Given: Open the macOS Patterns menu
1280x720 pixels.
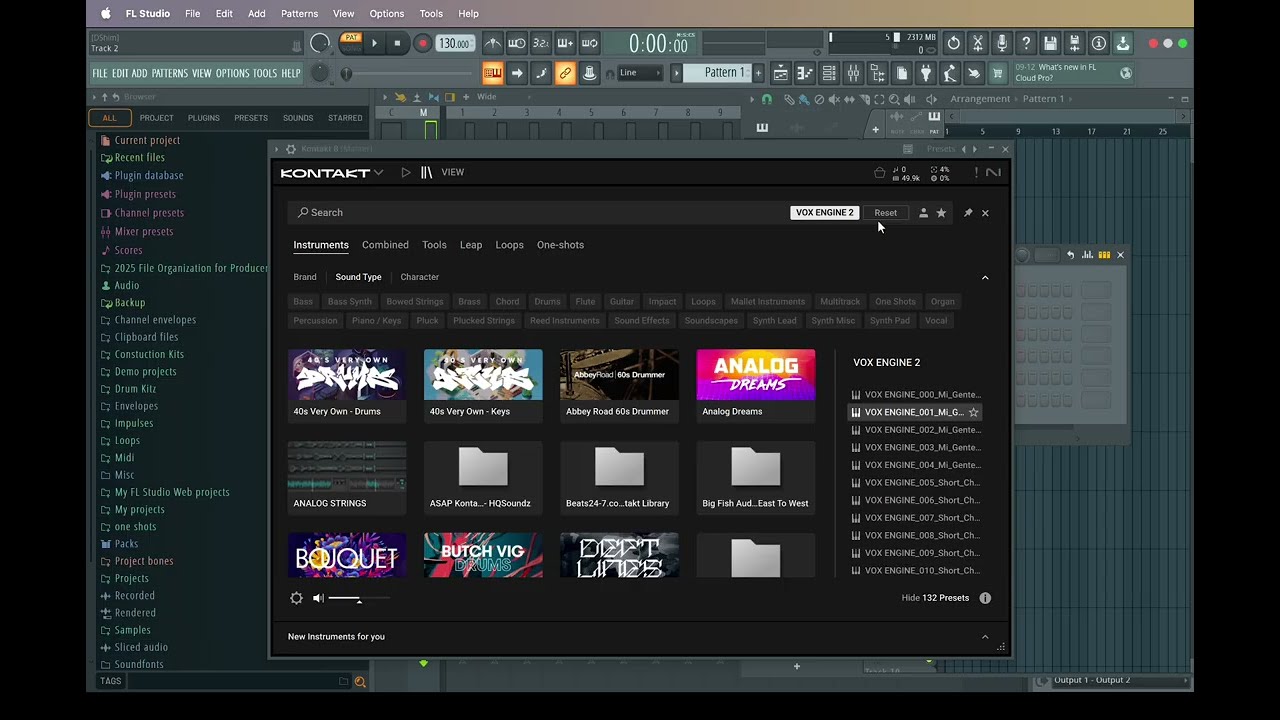Looking at the screenshot, I should pyautogui.click(x=299, y=13).
